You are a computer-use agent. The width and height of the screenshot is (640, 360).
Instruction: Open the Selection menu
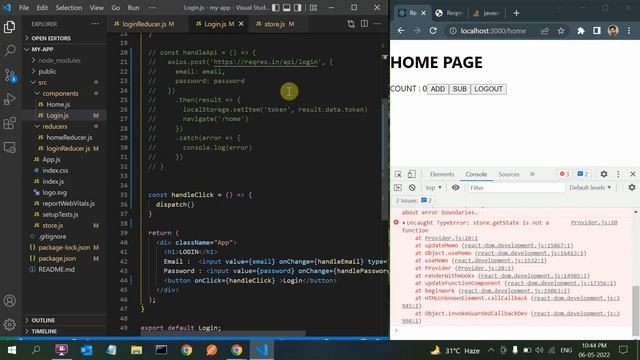tap(69, 8)
